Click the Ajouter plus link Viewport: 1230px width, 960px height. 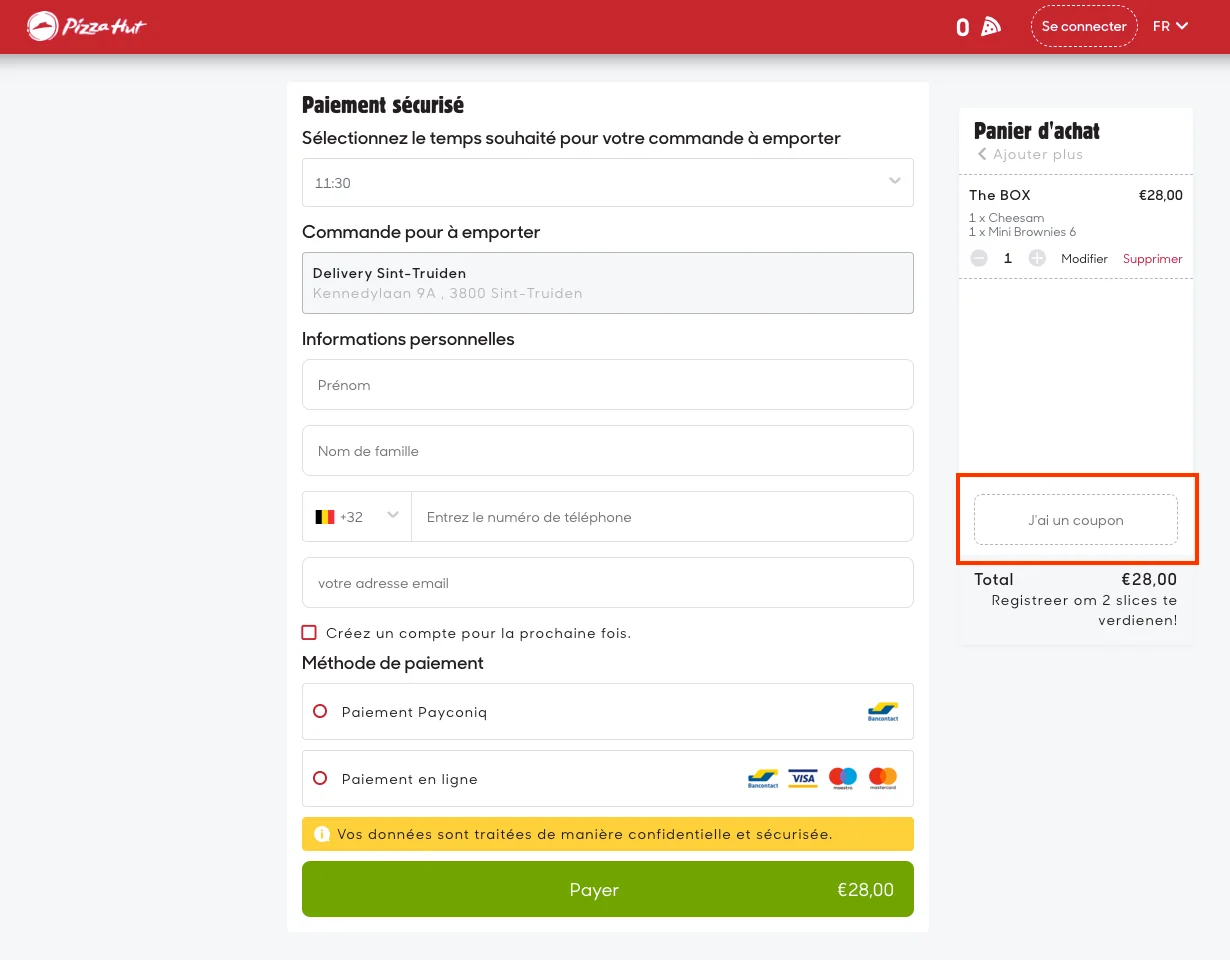1030,154
